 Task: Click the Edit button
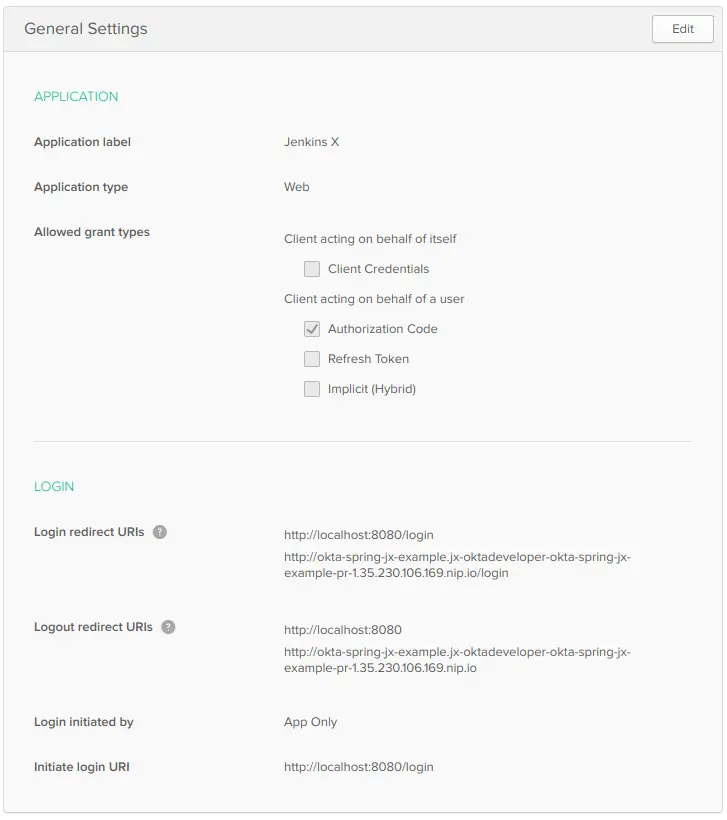[682, 29]
